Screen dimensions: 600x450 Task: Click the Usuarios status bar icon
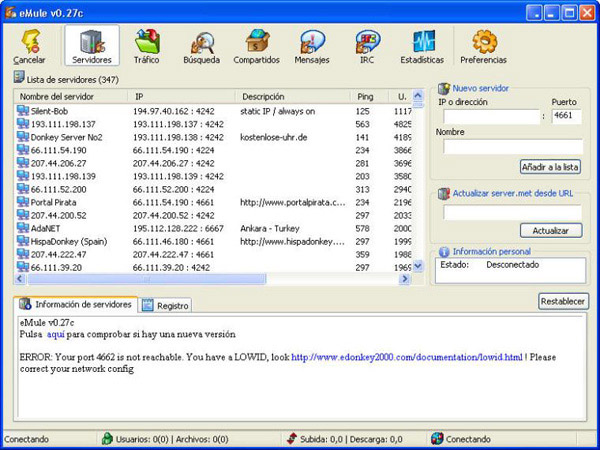(108, 439)
